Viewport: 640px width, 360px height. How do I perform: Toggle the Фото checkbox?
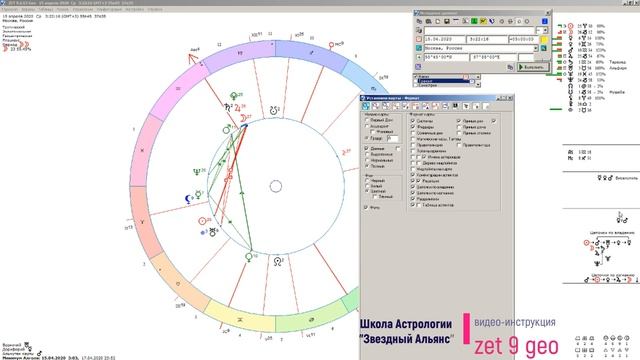pyautogui.click(x=366, y=208)
